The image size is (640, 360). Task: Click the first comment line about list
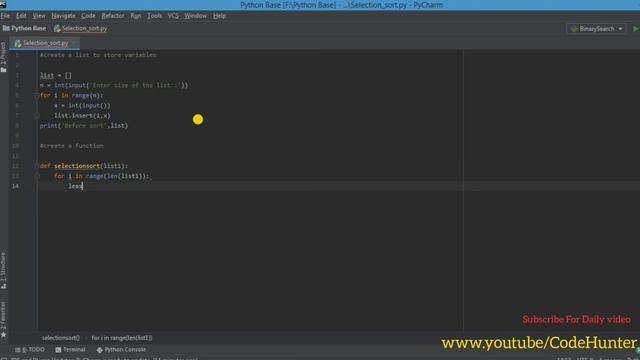point(98,55)
